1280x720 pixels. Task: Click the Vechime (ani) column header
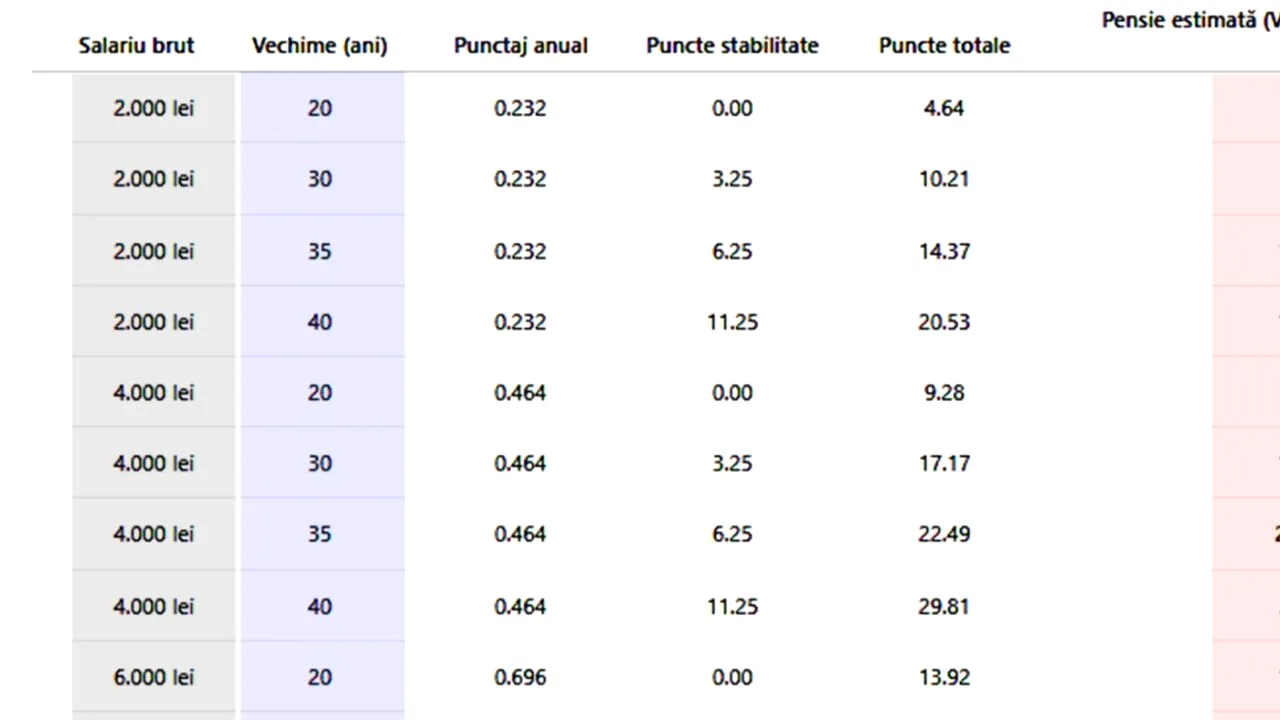click(319, 45)
